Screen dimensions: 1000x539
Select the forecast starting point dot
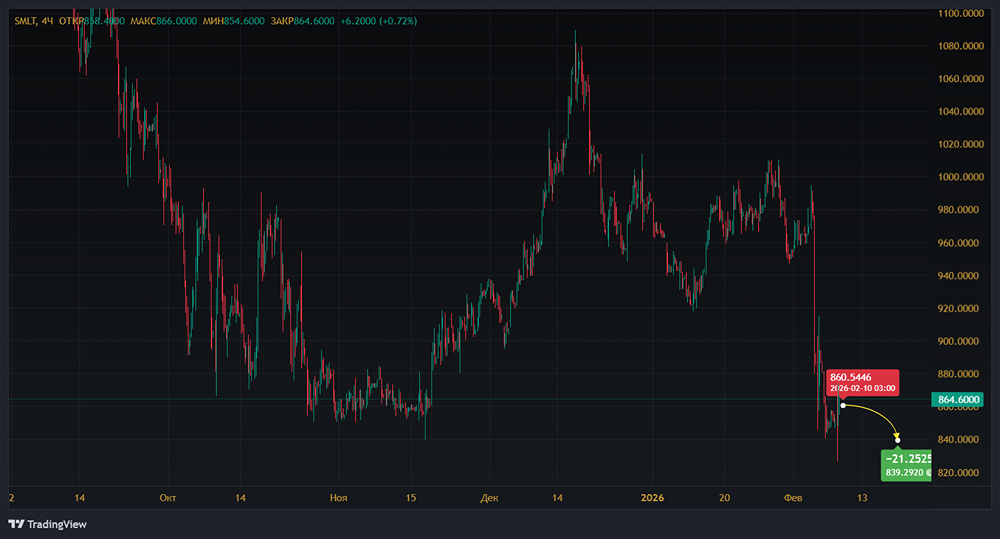(x=843, y=405)
